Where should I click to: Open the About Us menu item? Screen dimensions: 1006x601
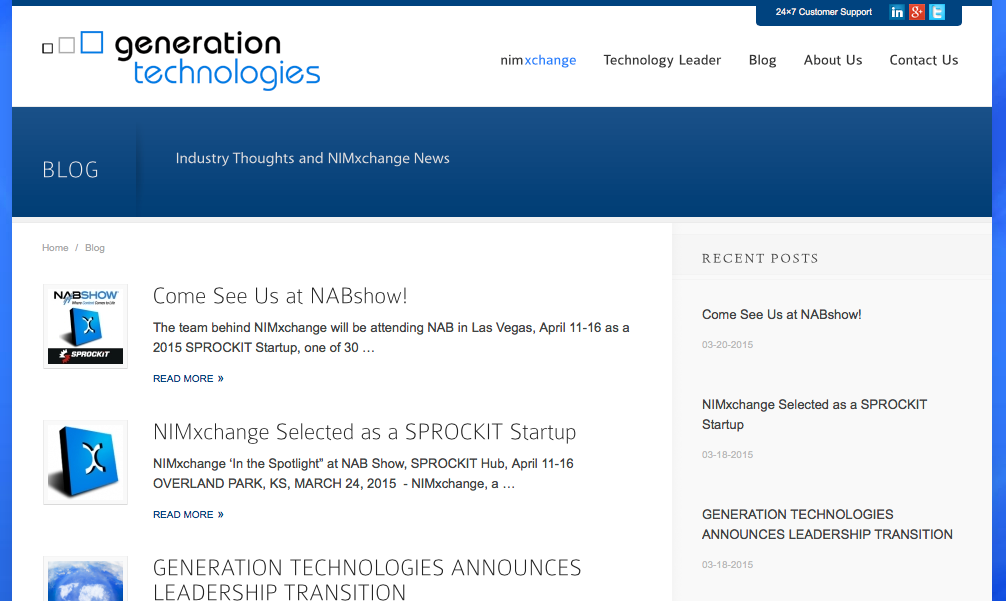pos(833,60)
